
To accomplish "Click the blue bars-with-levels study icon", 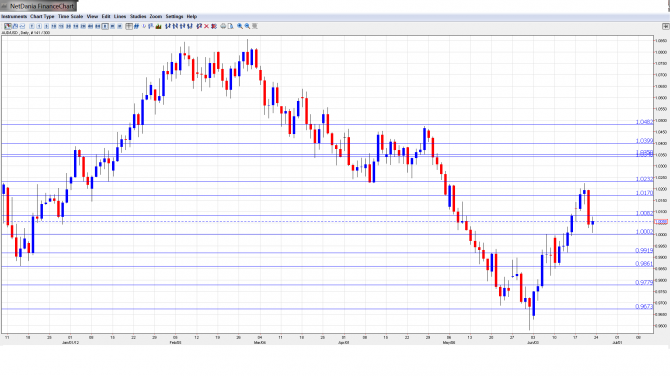I will click(x=150, y=26).
